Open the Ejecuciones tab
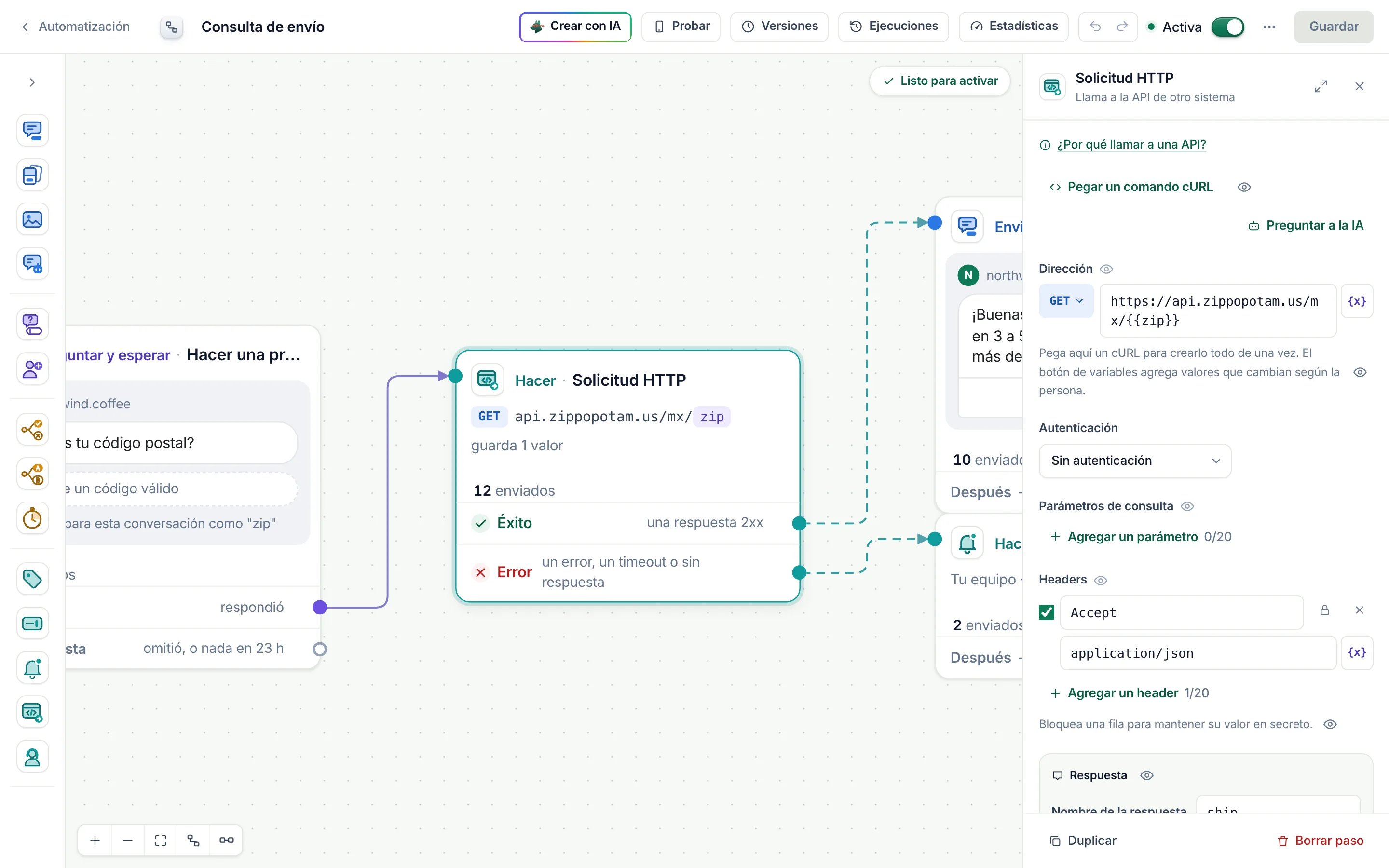Screen dimensions: 1389x868 pos(893,27)
